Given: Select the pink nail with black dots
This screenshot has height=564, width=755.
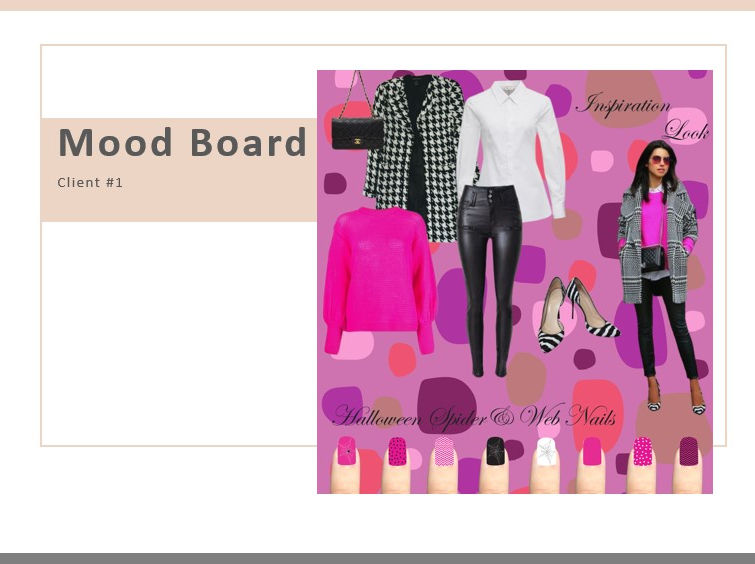Looking at the screenshot, I should 397,451.
